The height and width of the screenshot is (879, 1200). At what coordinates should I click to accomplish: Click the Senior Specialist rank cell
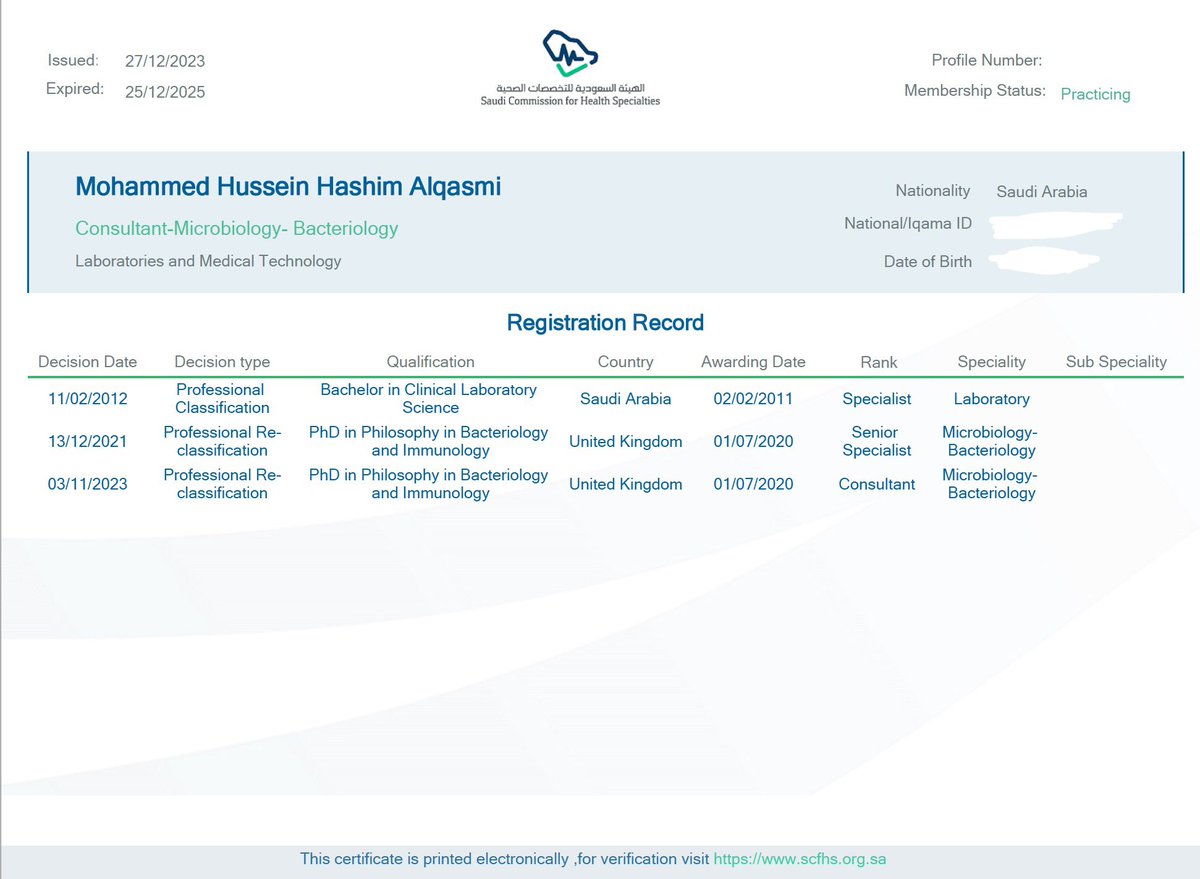877,441
